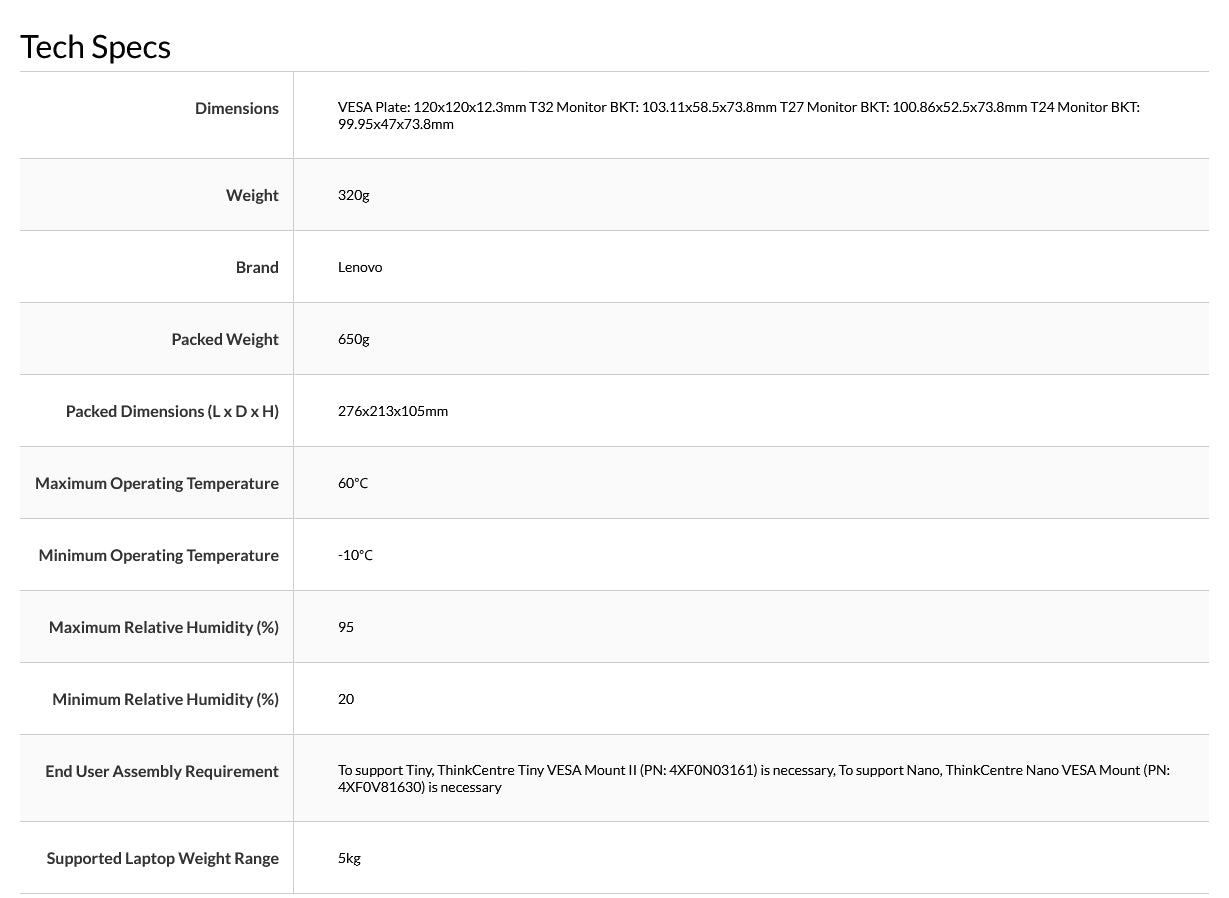Screen dimensions: 1229x898
Task: Click the Lenovo brand value
Action: click(360, 267)
